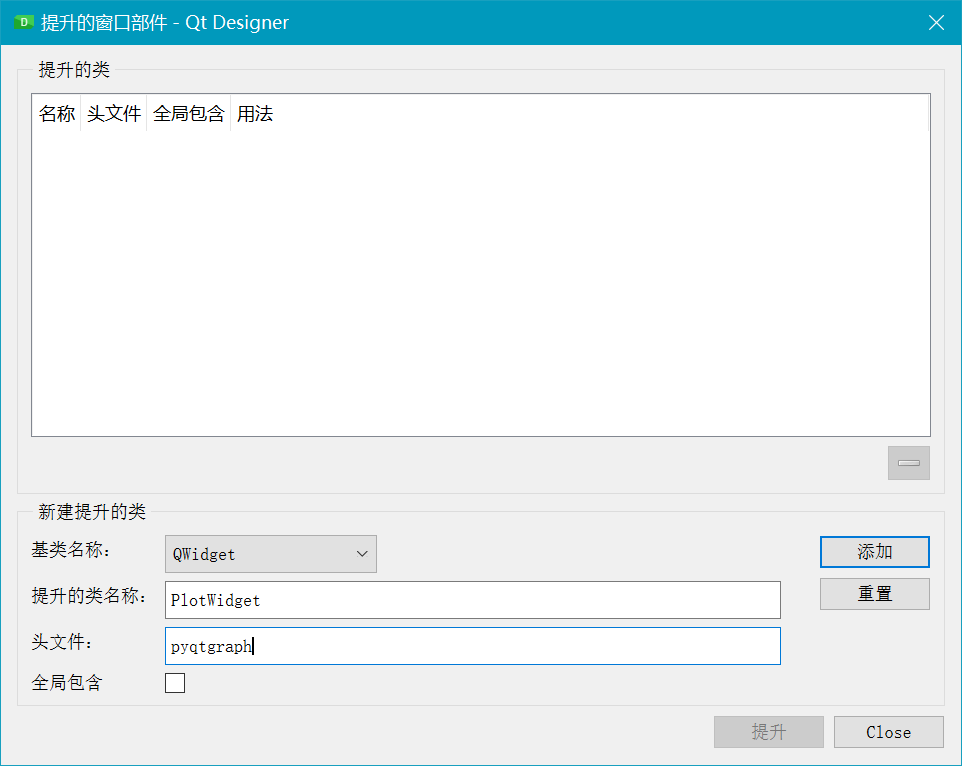Open the 基类名称 QWidget dropdown
Image resolution: width=962 pixels, height=766 pixels.
coord(271,554)
